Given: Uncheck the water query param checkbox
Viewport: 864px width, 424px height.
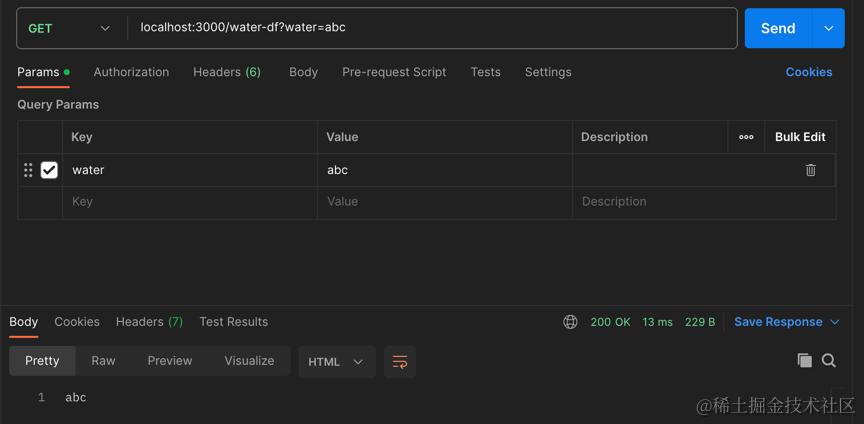Looking at the screenshot, I should coord(49,170).
